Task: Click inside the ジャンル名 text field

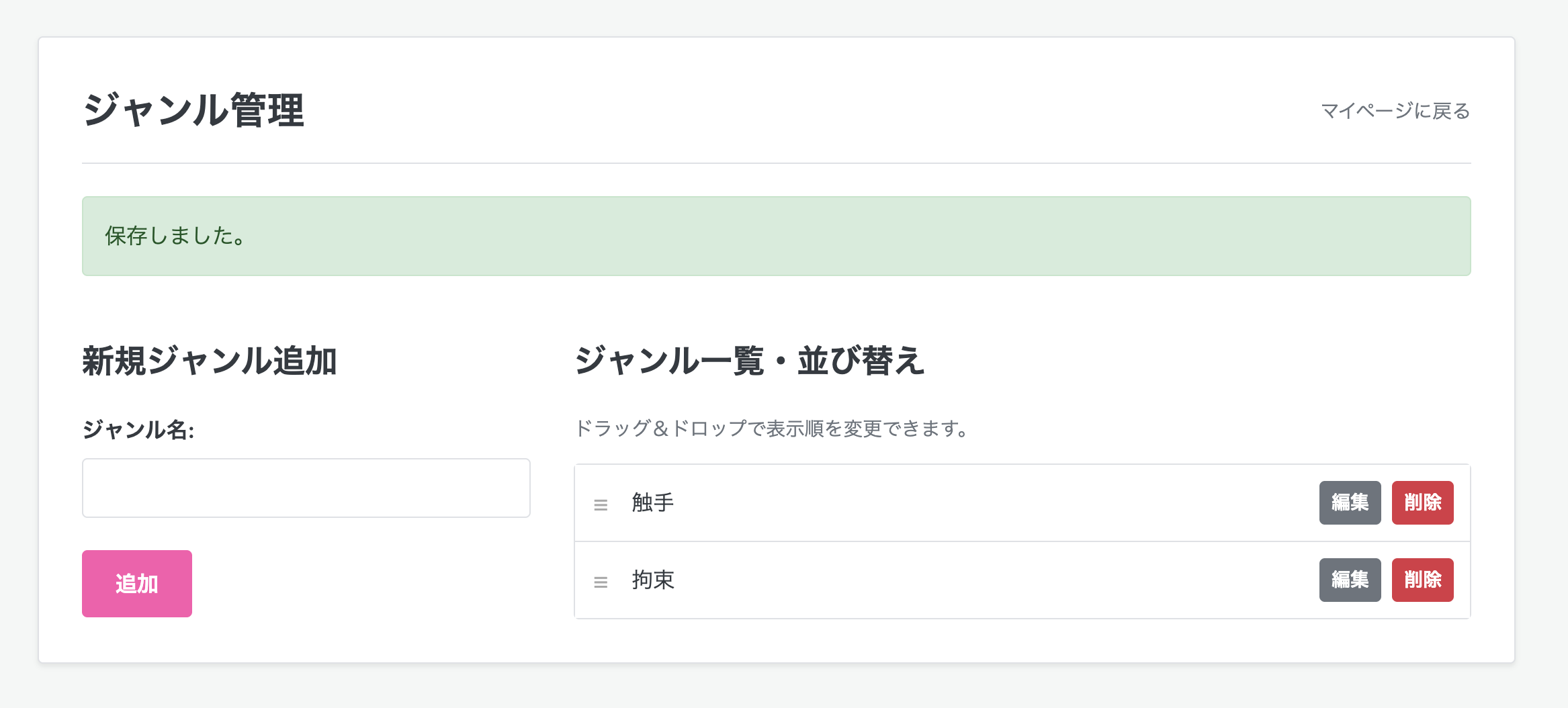Action: (x=306, y=488)
